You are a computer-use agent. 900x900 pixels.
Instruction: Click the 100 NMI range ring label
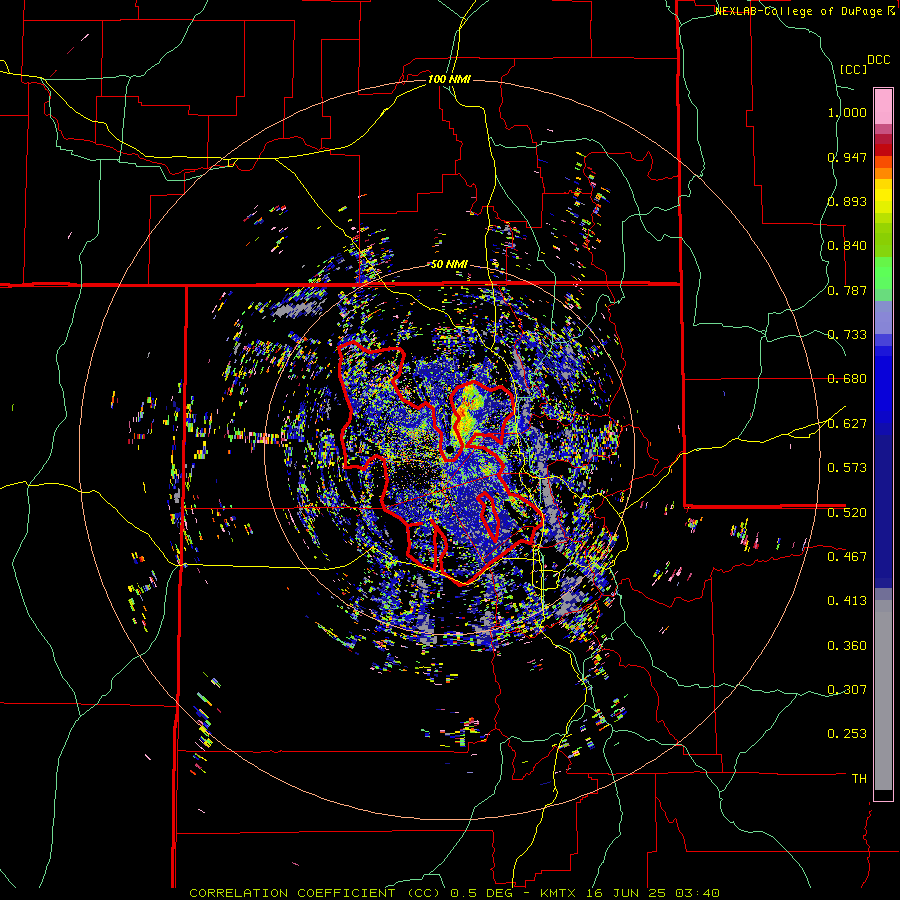[449, 79]
